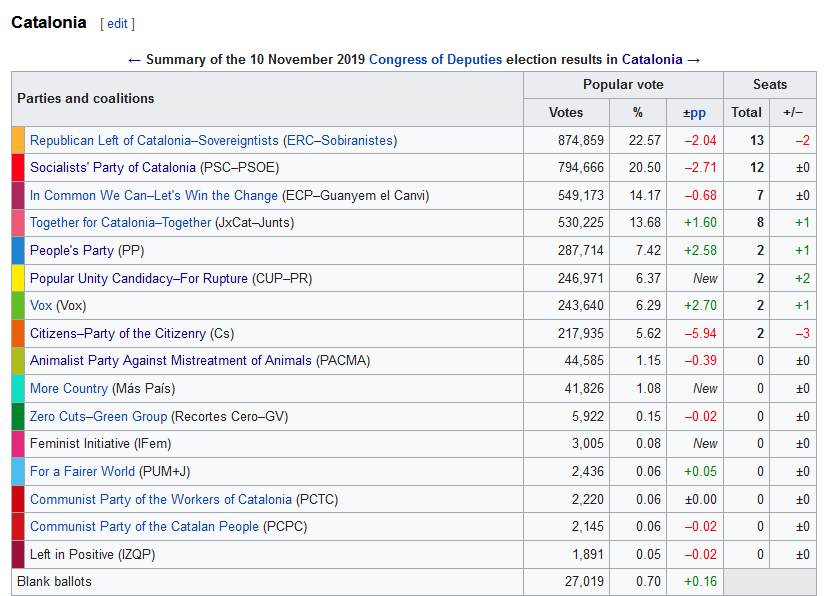The width and height of the screenshot is (828, 596).
Task: Select the Votes column header
Action: pyautogui.click(x=566, y=113)
